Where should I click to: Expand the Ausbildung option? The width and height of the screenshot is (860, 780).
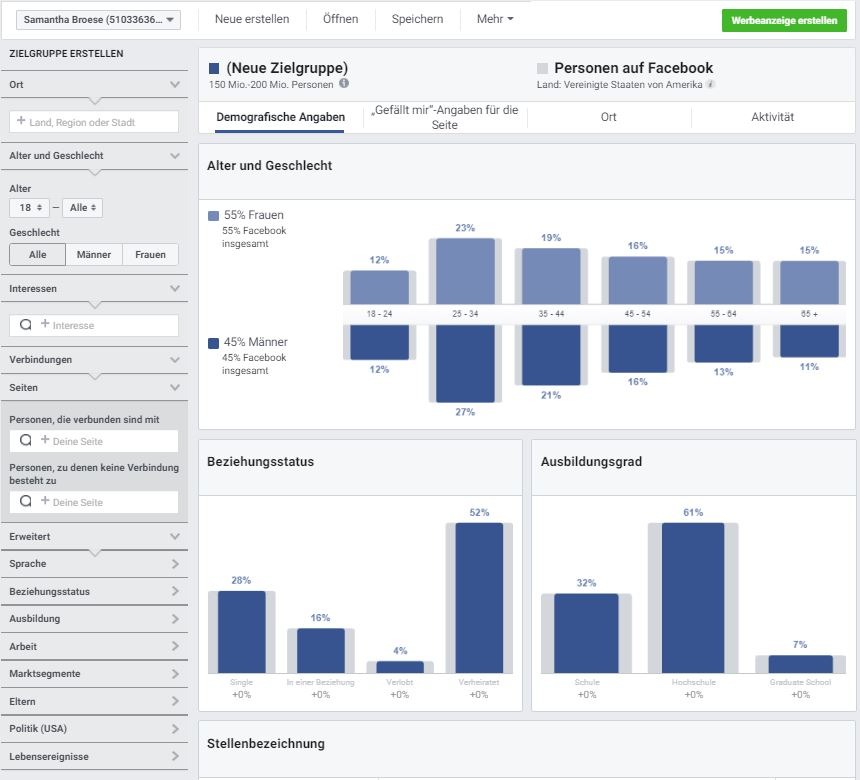pos(94,619)
